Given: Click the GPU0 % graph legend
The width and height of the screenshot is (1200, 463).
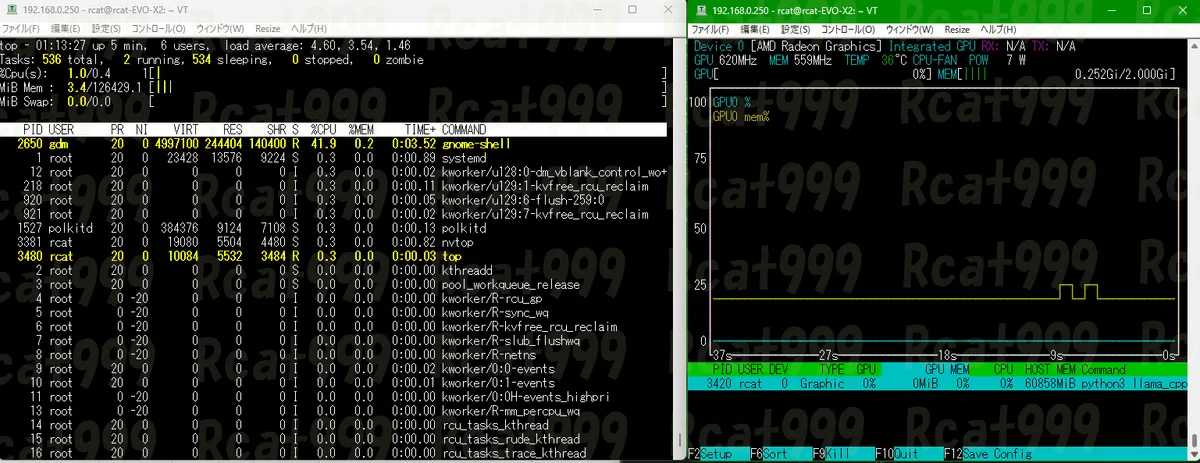Looking at the screenshot, I should click(x=733, y=102).
